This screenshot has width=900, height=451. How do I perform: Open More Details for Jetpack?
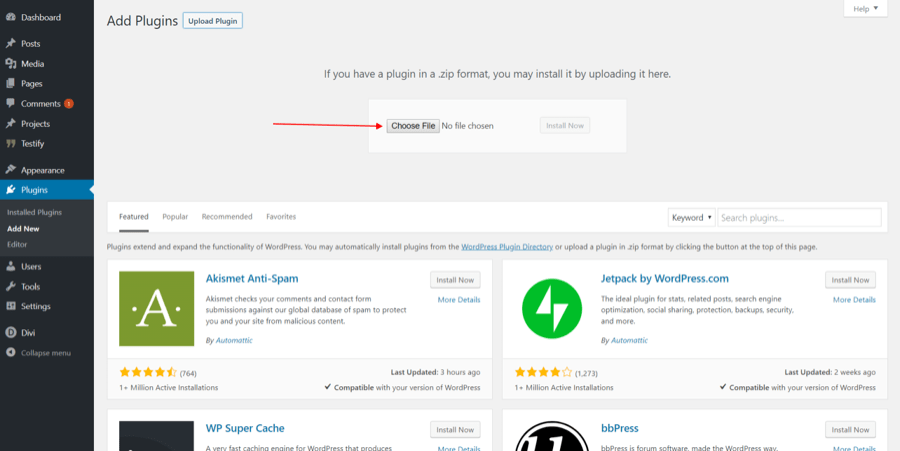click(855, 300)
